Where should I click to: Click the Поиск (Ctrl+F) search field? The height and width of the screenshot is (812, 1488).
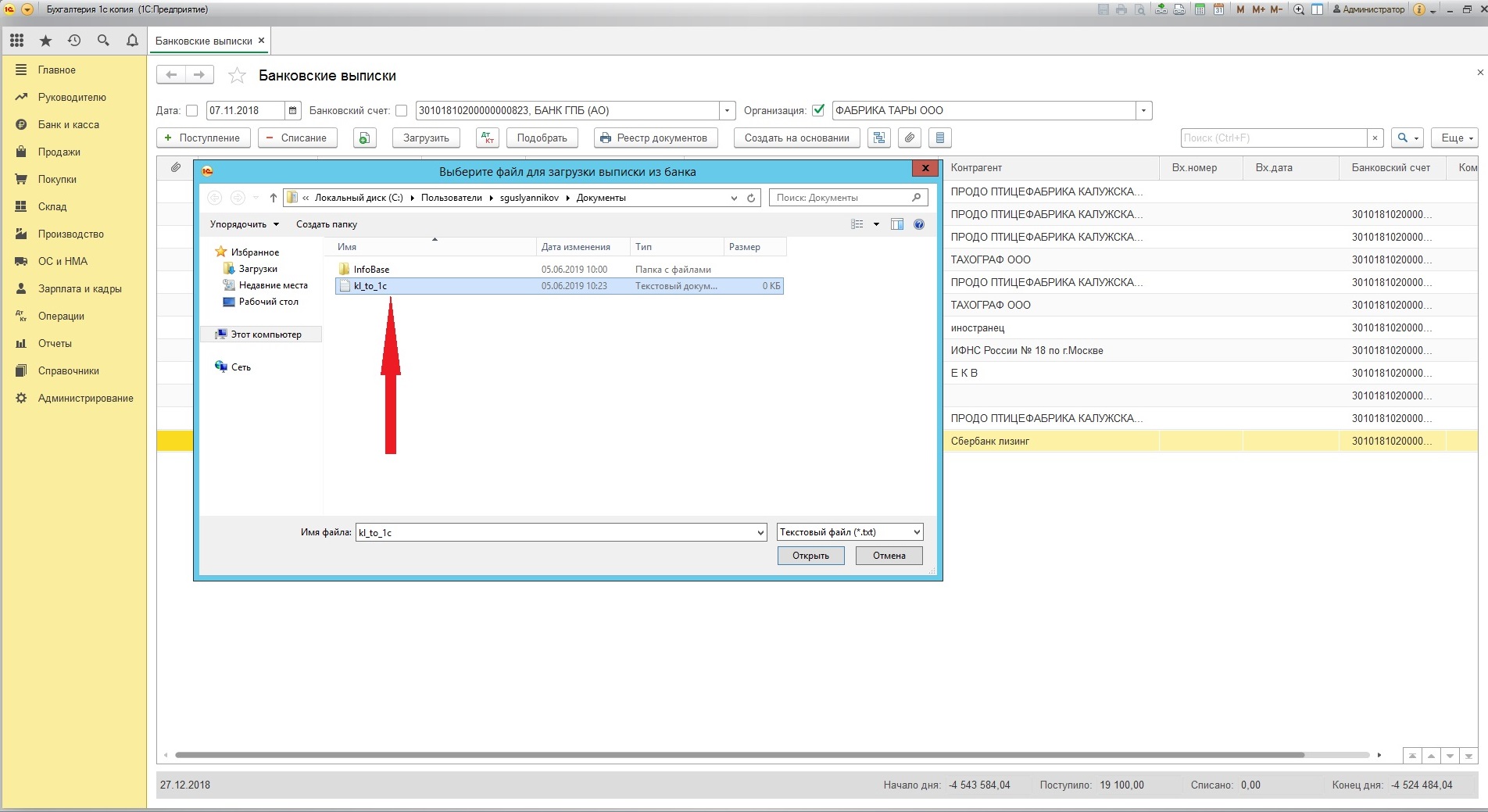[1274, 138]
